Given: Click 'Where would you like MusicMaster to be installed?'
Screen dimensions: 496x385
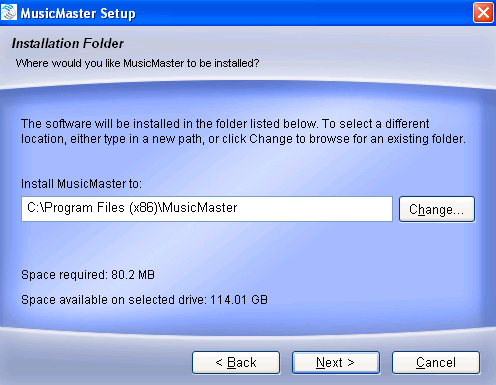Looking at the screenshot, I should (137, 63).
